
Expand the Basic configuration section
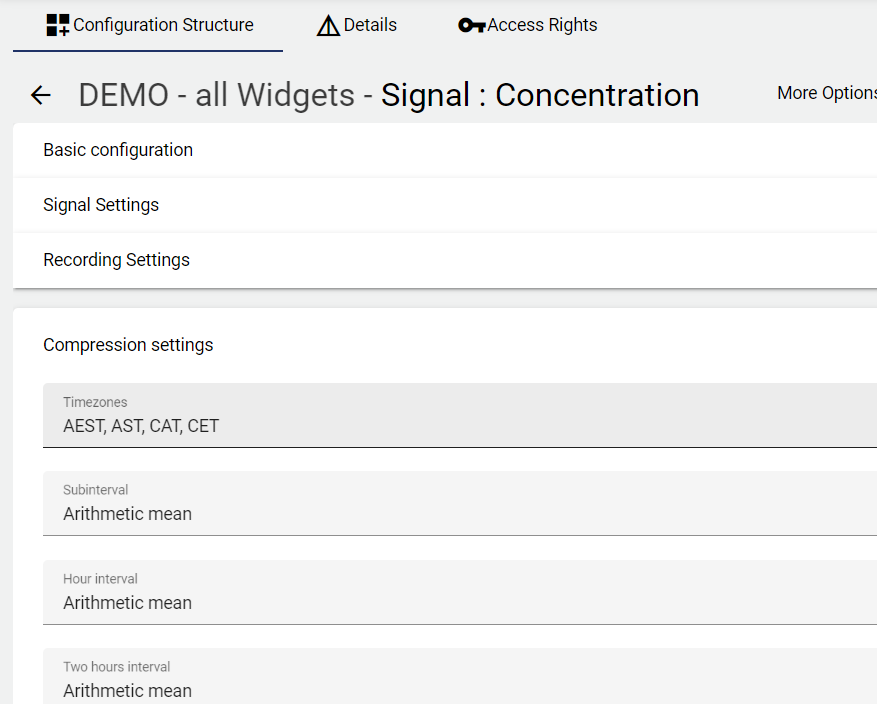click(x=118, y=150)
